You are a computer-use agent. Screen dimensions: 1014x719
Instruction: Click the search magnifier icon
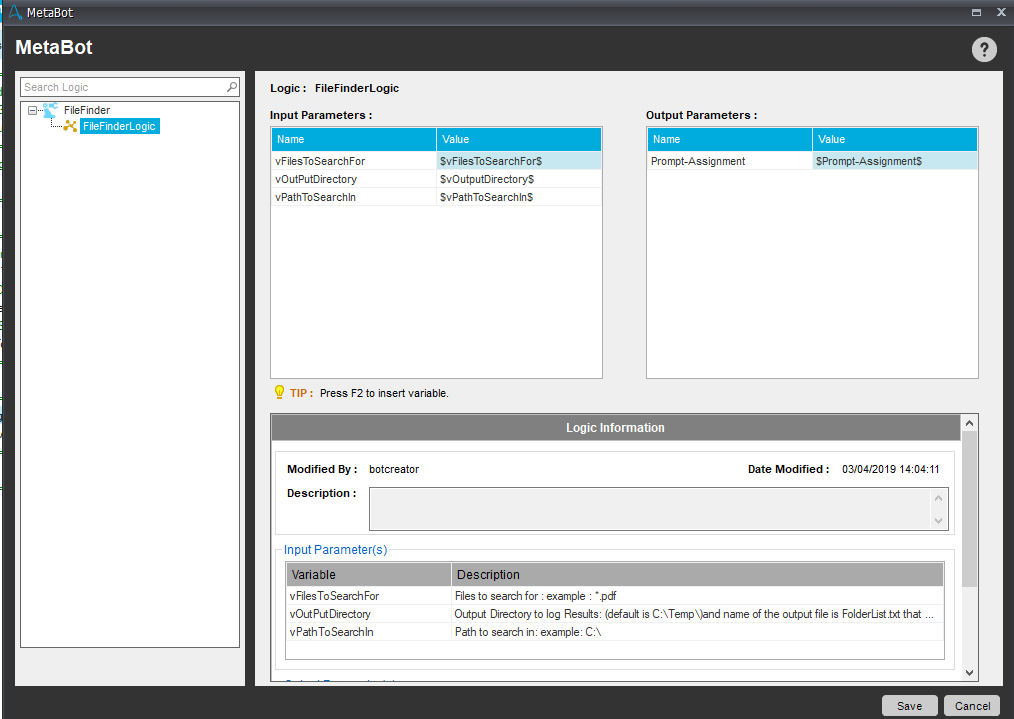pos(232,87)
